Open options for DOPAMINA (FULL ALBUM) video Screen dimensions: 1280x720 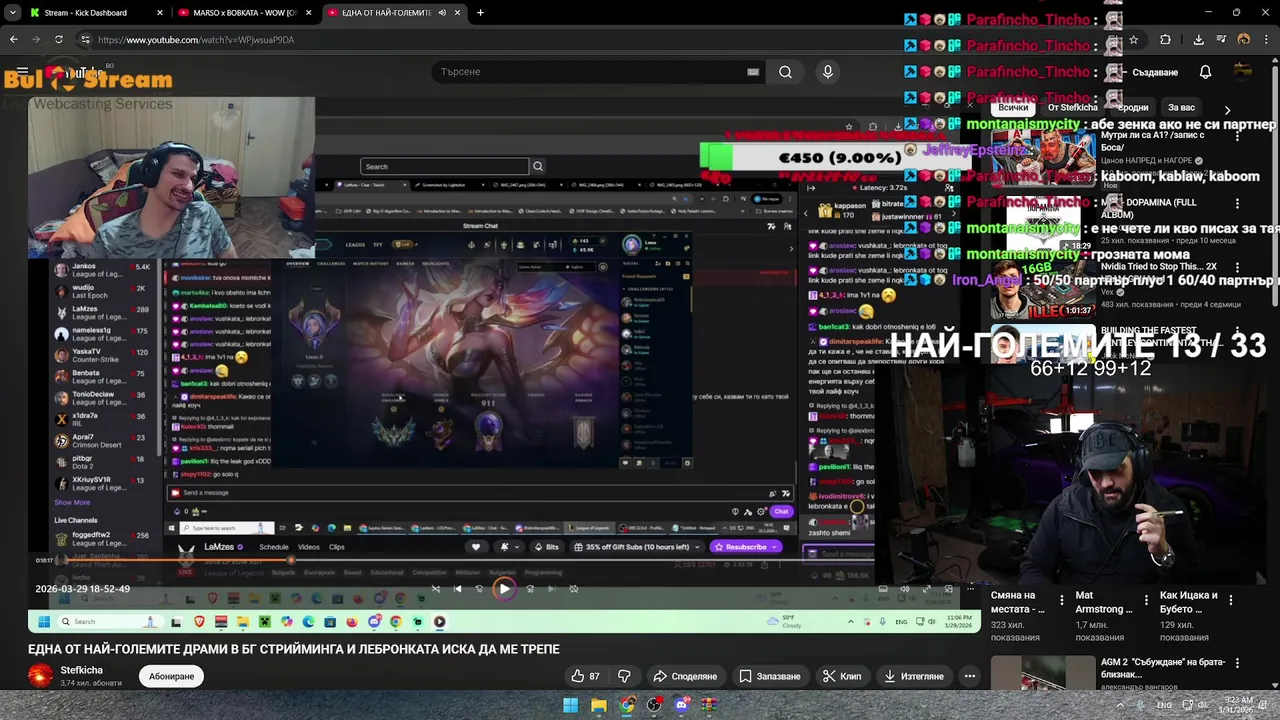pos(1236,206)
